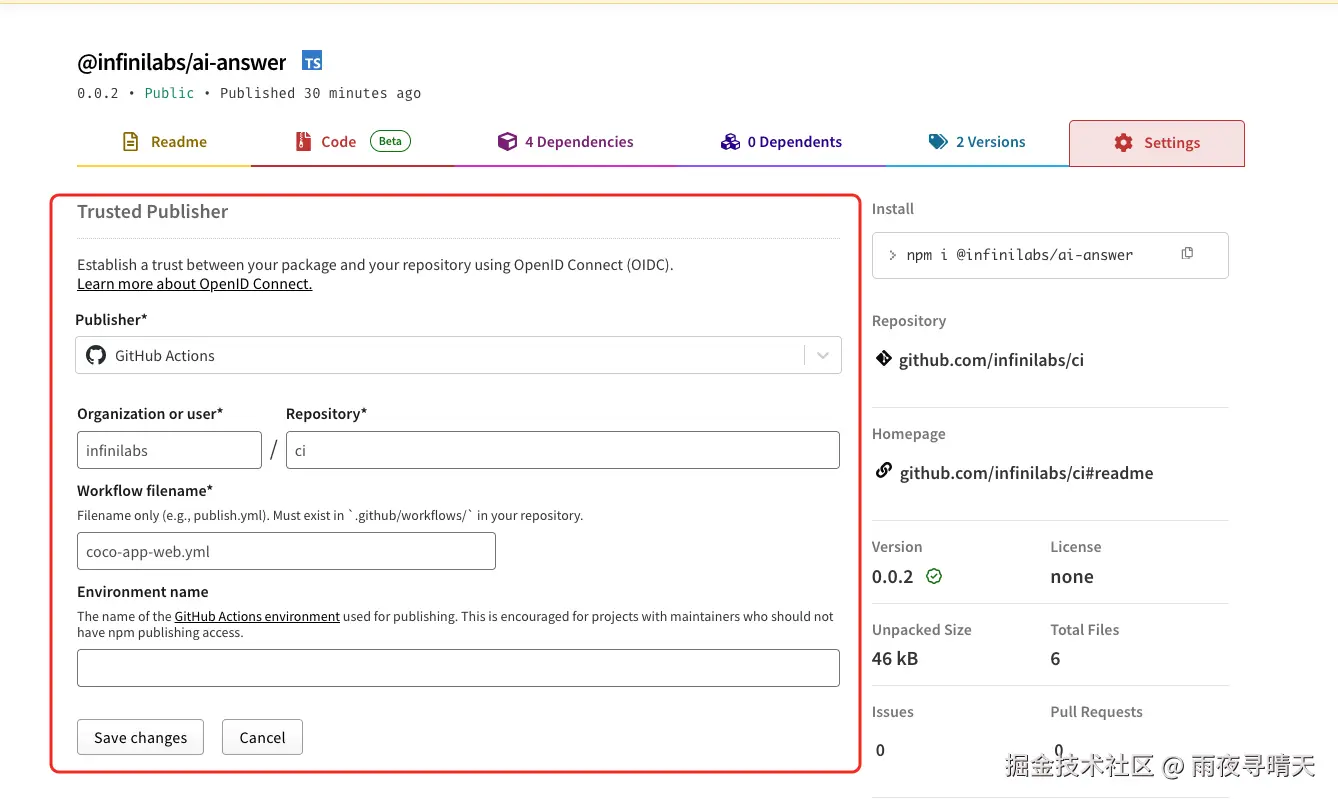Show the 2 Versions tab
Viewport: 1338px width, 802px height.
tap(977, 142)
